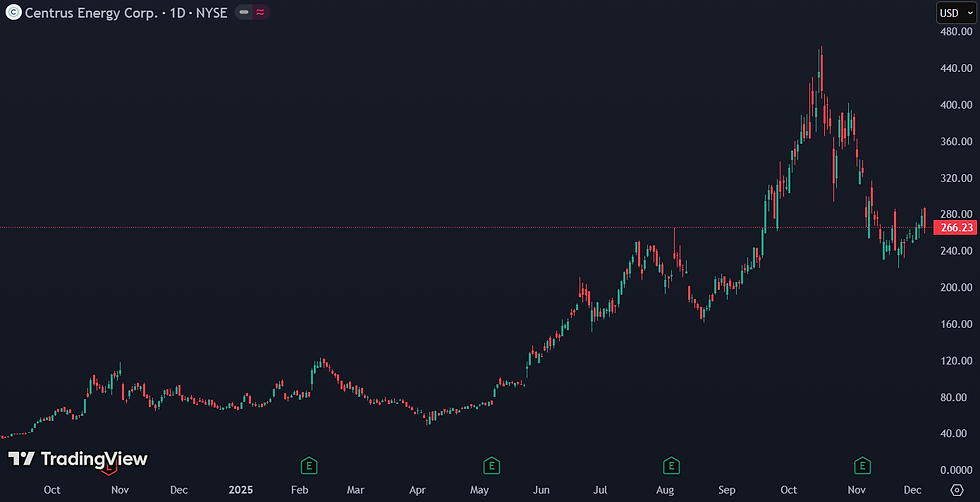Click the red 266.23 current price label
The width and height of the screenshot is (980, 502).
point(956,228)
